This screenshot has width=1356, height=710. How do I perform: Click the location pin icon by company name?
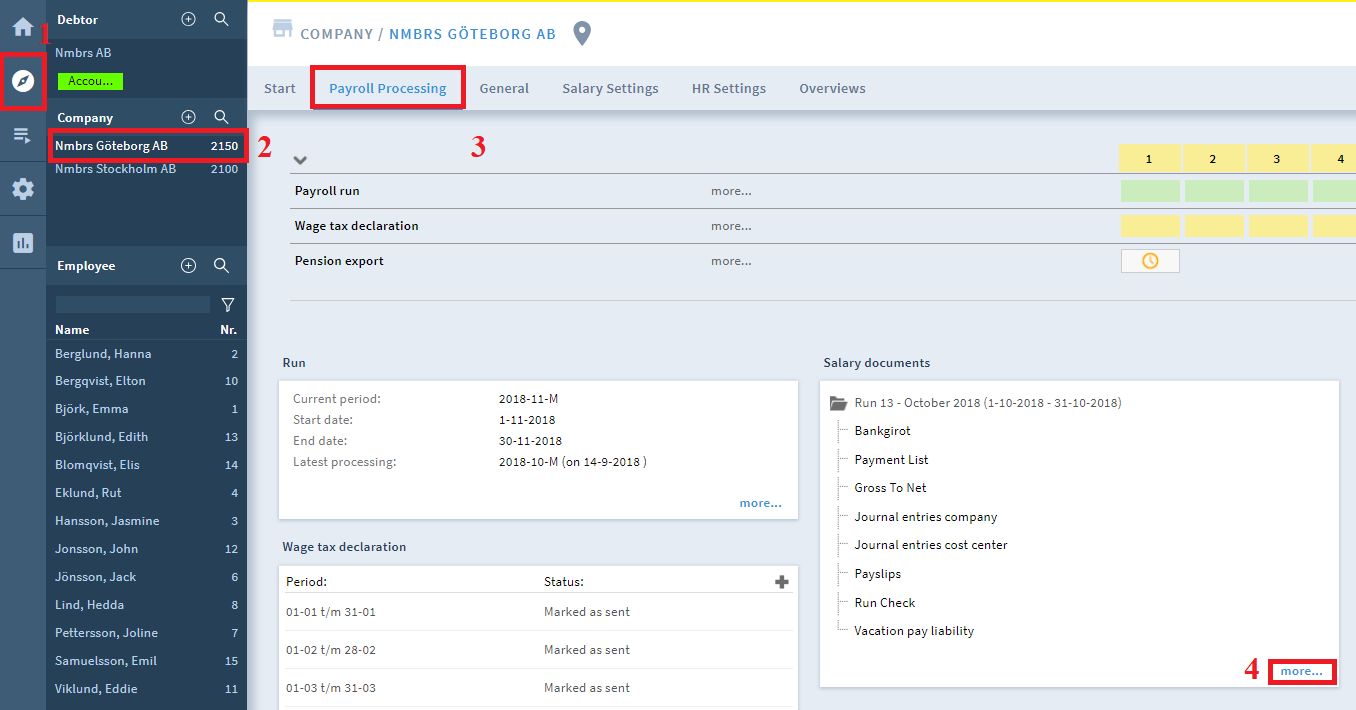pyautogui.click(x=582, y=34)
